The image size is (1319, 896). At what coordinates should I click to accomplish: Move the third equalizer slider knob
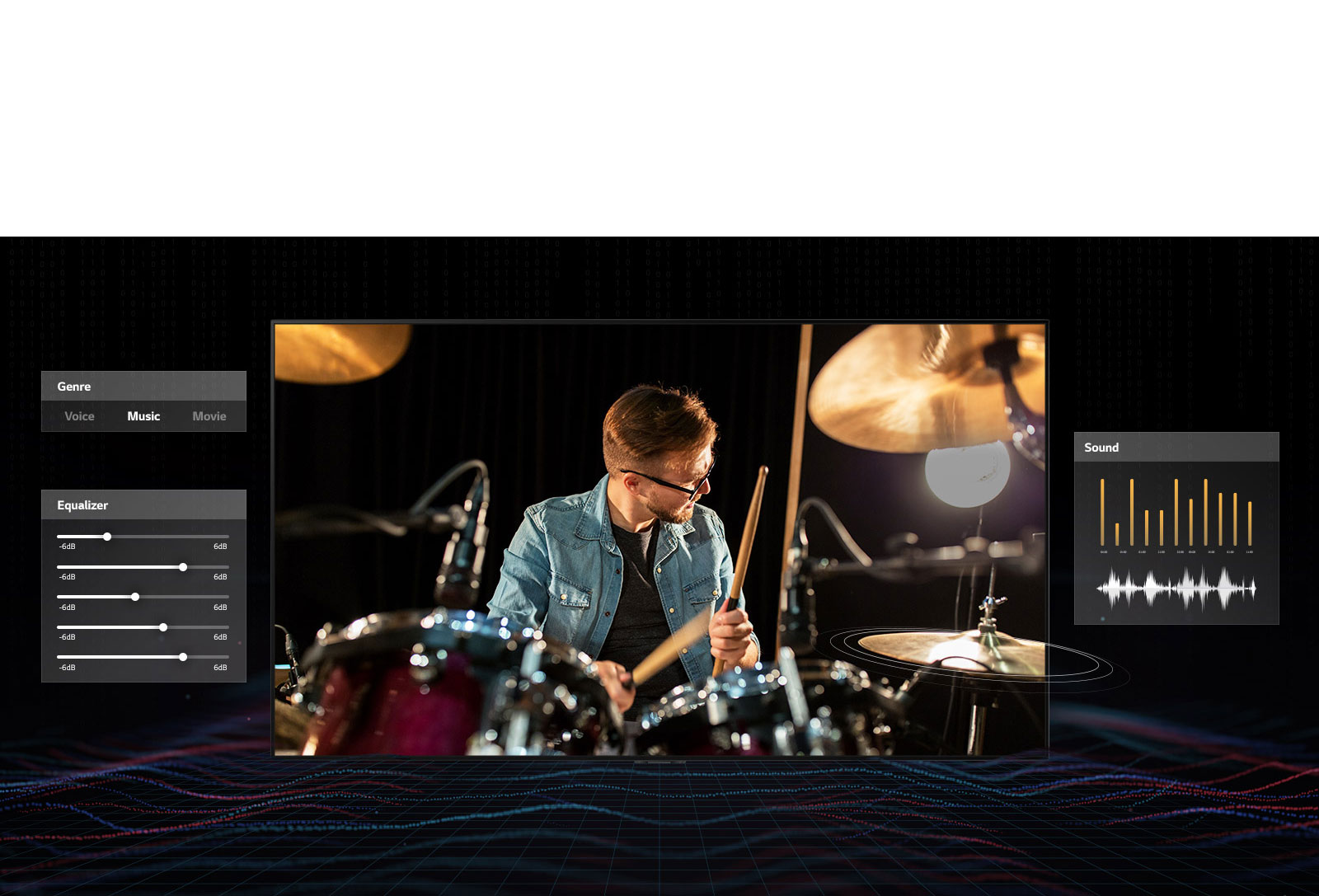tap(135, 596)
